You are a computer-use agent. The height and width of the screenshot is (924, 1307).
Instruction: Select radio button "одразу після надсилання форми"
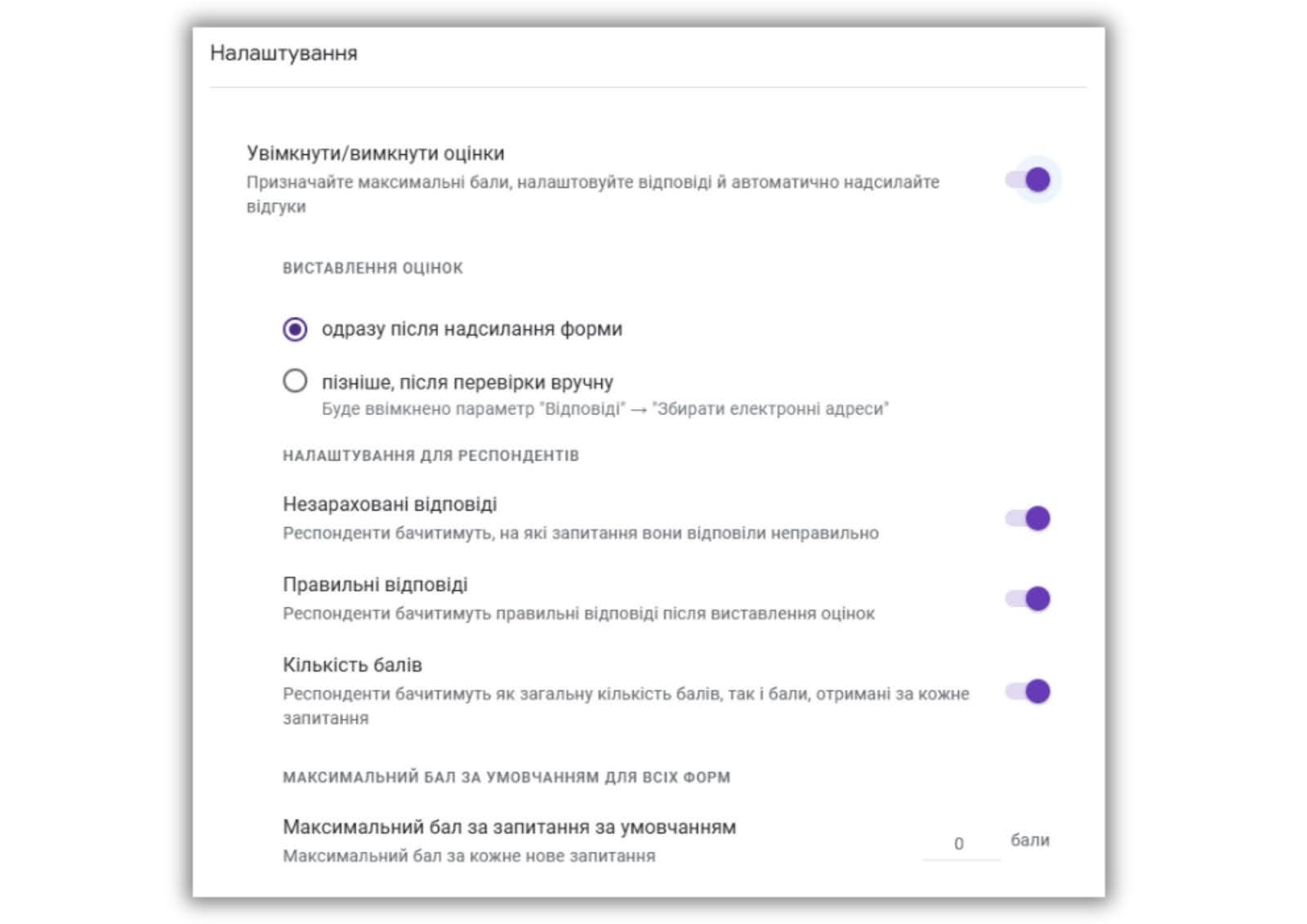(295, 329)
